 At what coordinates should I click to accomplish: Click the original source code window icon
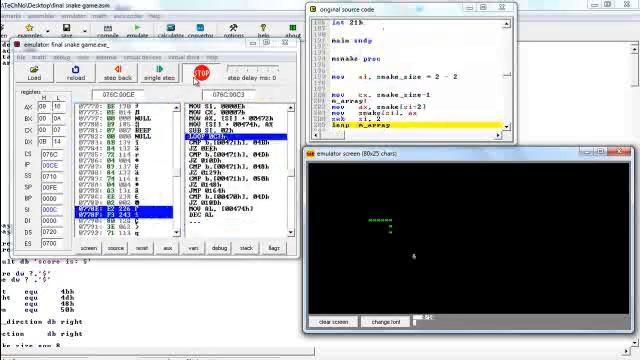tap(313, 9)
